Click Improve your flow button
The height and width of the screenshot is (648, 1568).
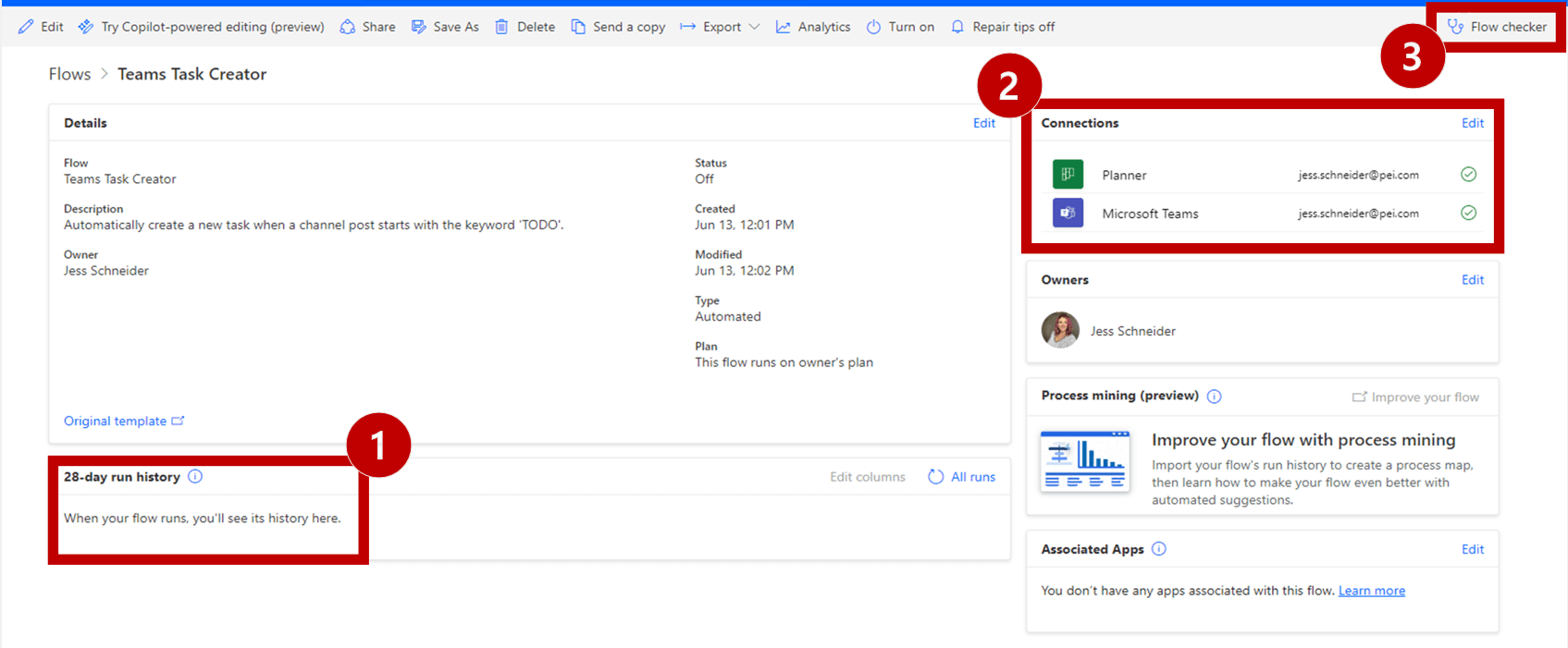tap(1415, 397)
